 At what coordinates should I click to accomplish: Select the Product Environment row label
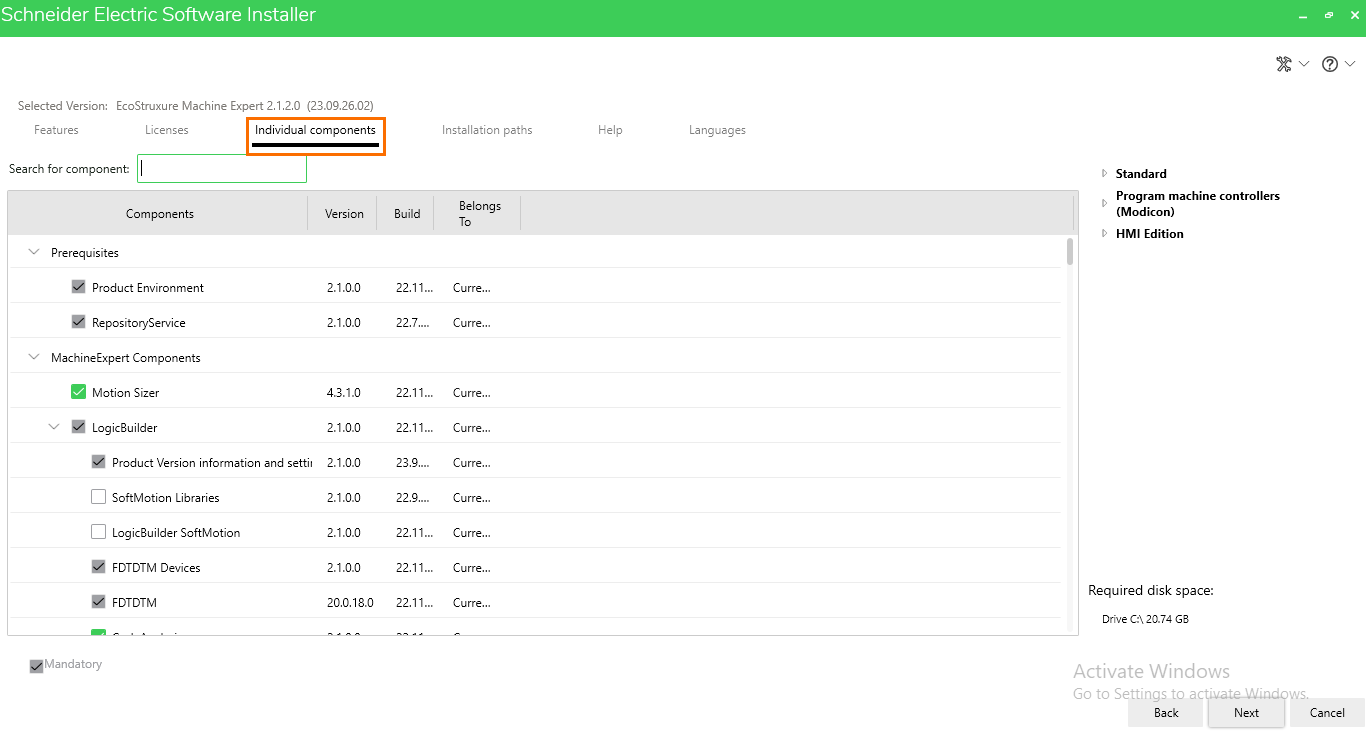tap(148, 288)
